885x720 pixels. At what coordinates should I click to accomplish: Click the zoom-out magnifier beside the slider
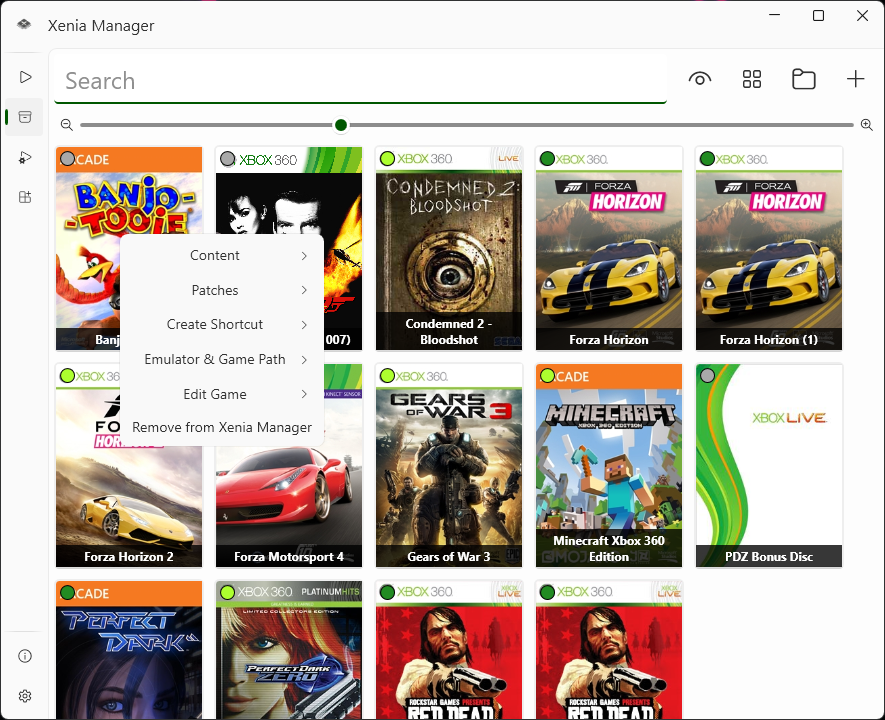pos(66,125)
